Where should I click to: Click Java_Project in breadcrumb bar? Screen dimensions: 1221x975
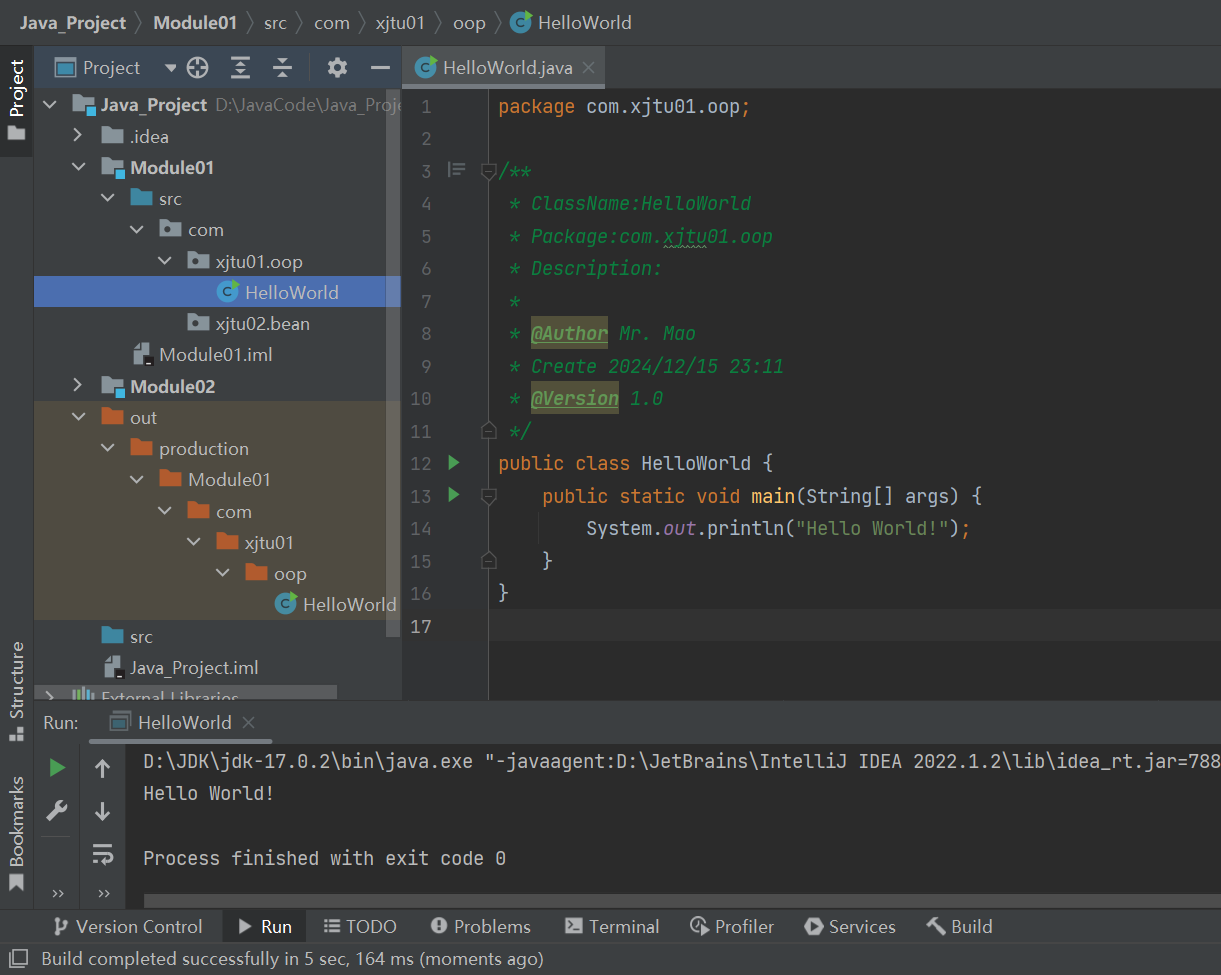(73, 22)
